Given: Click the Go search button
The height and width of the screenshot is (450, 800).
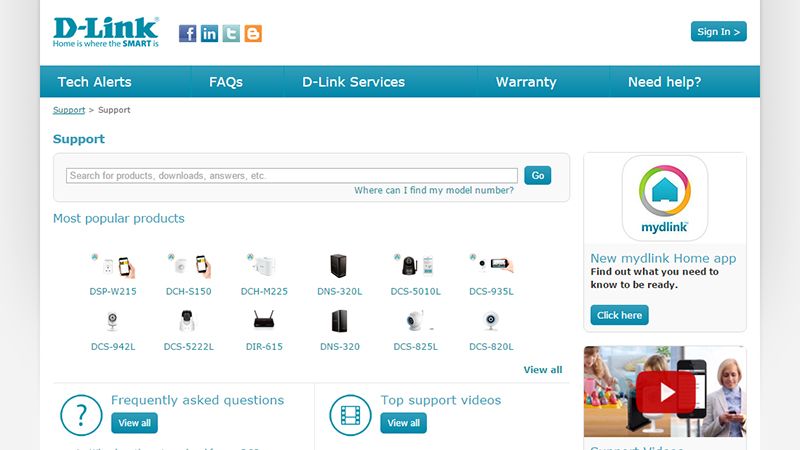Looking at the screenshot, I should (538, 176).
